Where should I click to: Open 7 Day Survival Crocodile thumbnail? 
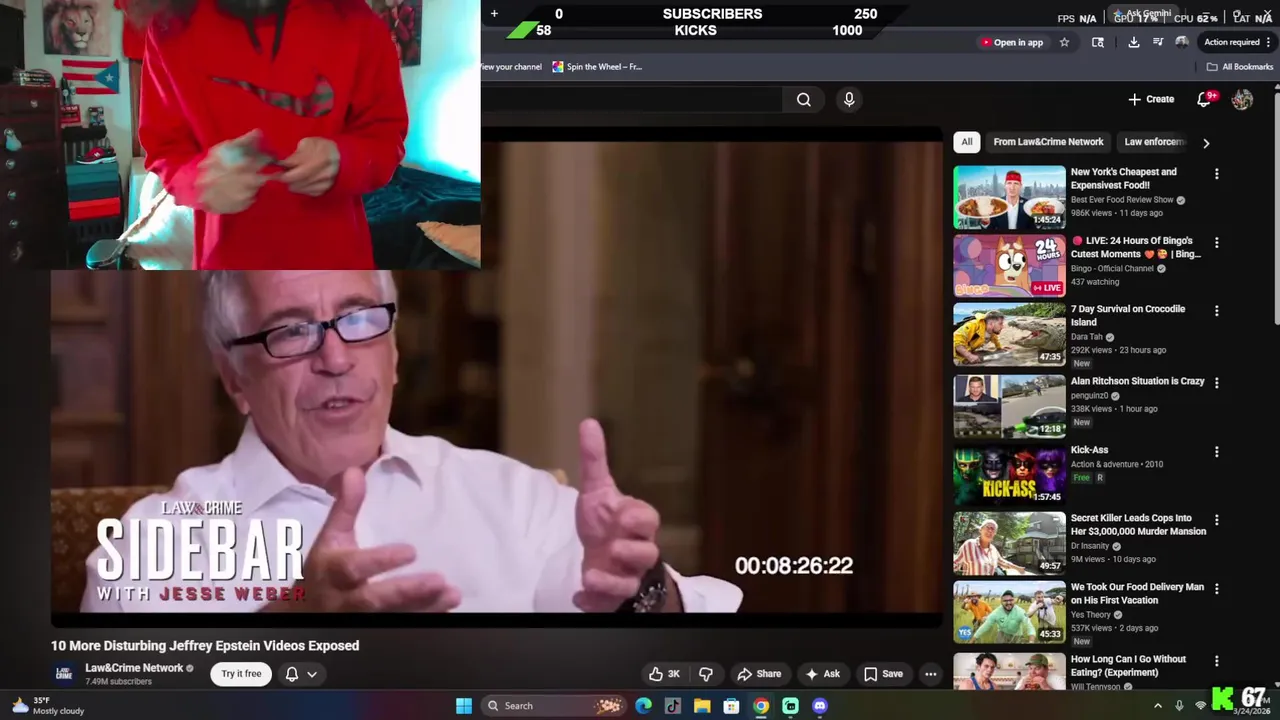[1009, 334]
